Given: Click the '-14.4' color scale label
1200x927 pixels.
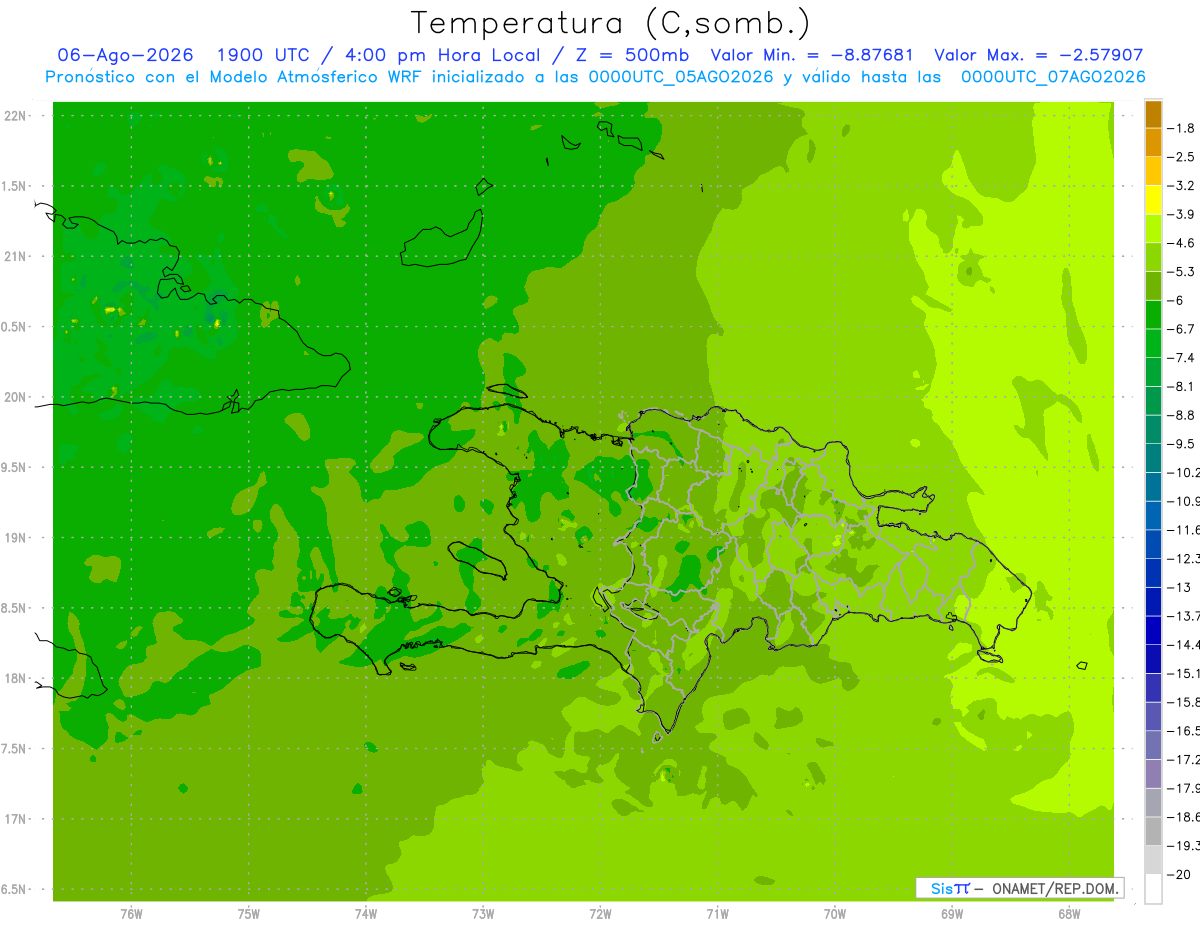Looking at the screenshot, I should (1184, 644).
